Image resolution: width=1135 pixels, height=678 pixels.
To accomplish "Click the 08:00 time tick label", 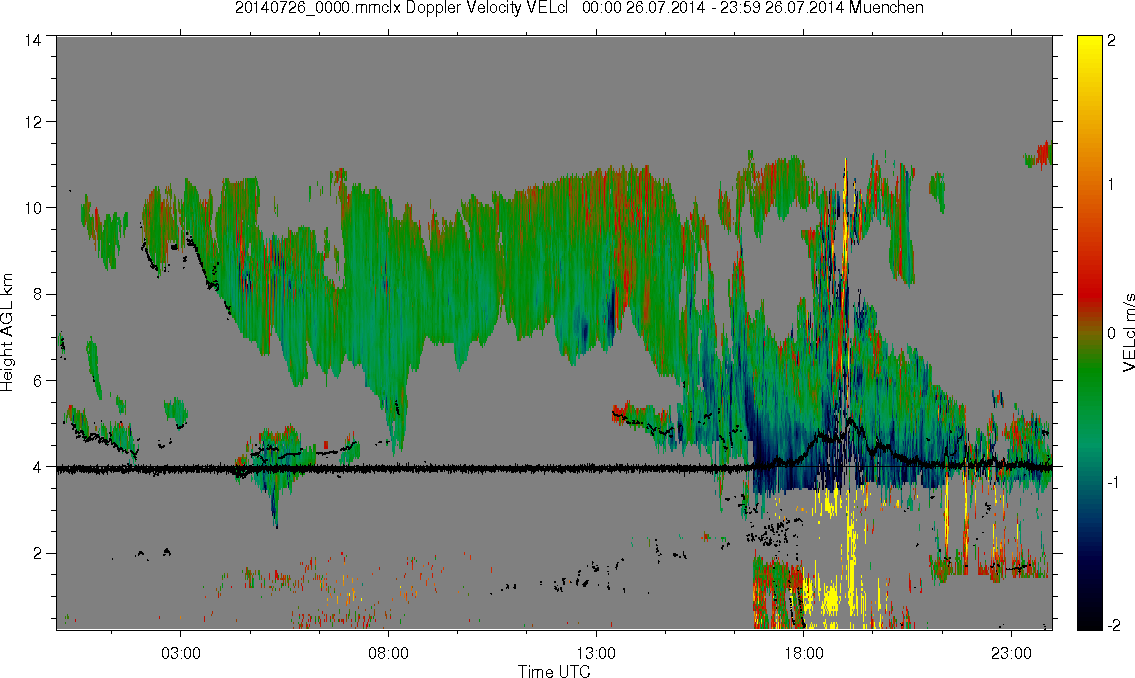I will [x=388, y=653].
